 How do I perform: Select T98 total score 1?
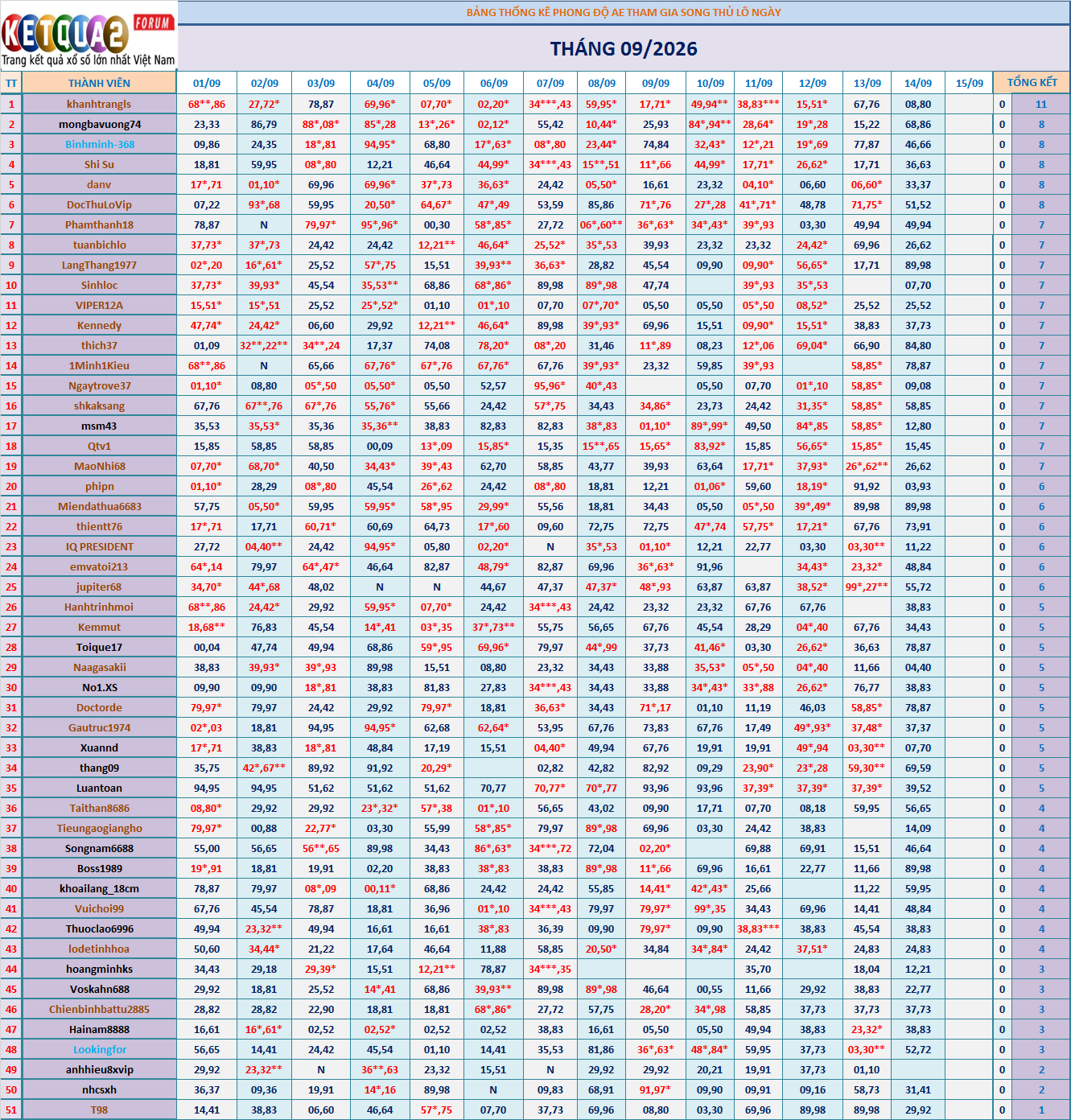(x=1041, y=1110)
